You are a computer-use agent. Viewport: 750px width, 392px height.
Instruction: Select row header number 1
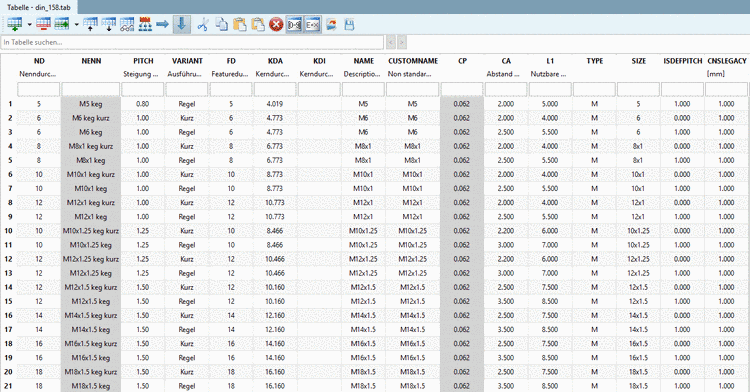coord(10,104)
